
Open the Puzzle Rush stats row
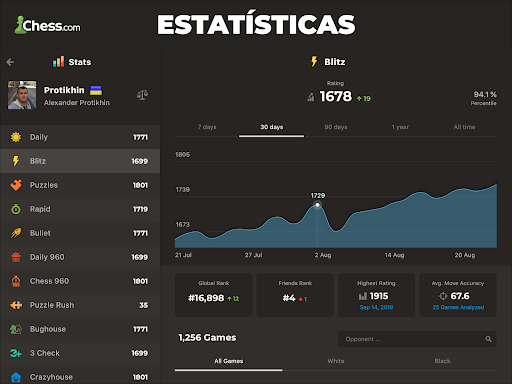(x=80, y=305)
